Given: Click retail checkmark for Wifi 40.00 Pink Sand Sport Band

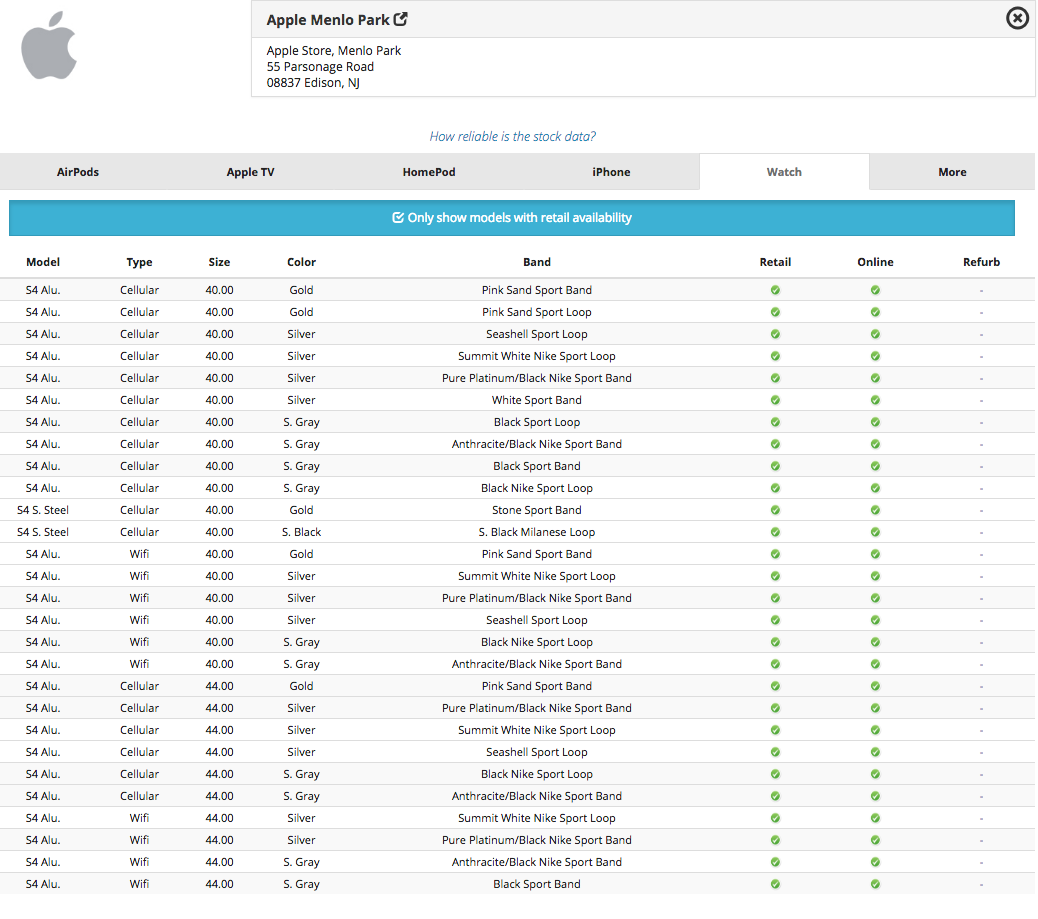Looking at the screenshot, I should 775,554.
